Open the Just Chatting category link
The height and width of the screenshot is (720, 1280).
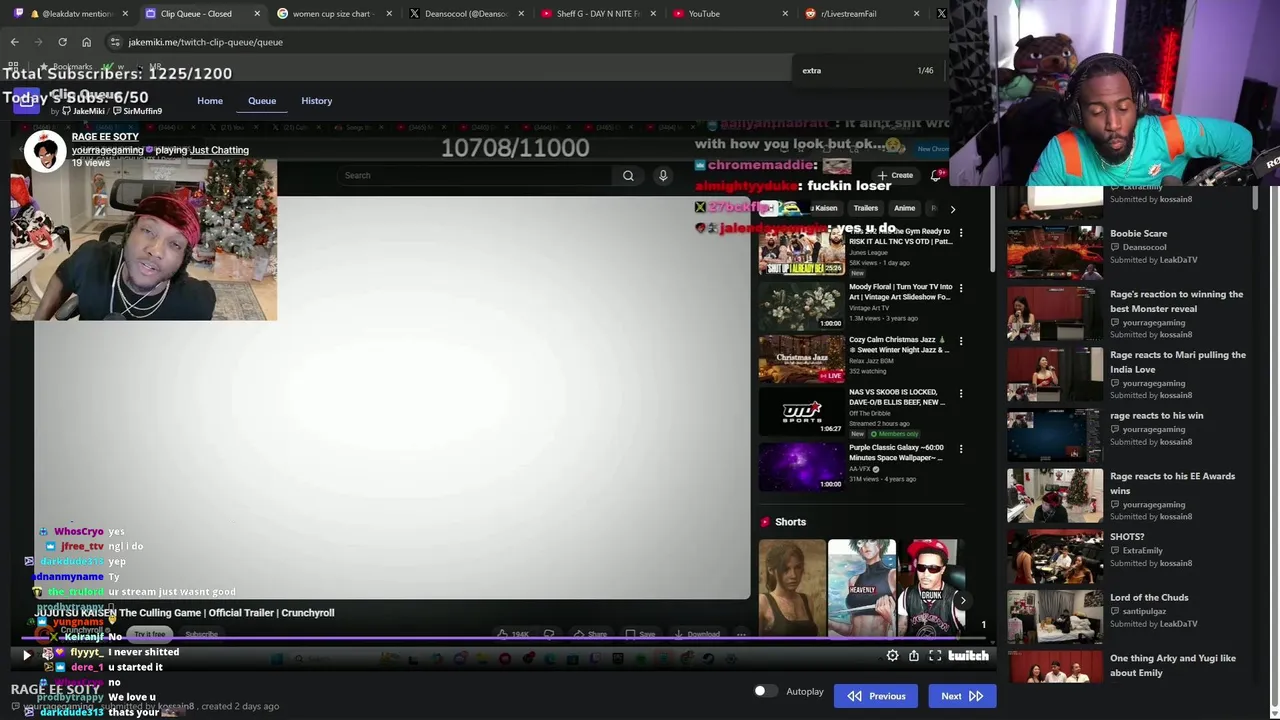tap(219, 150)
